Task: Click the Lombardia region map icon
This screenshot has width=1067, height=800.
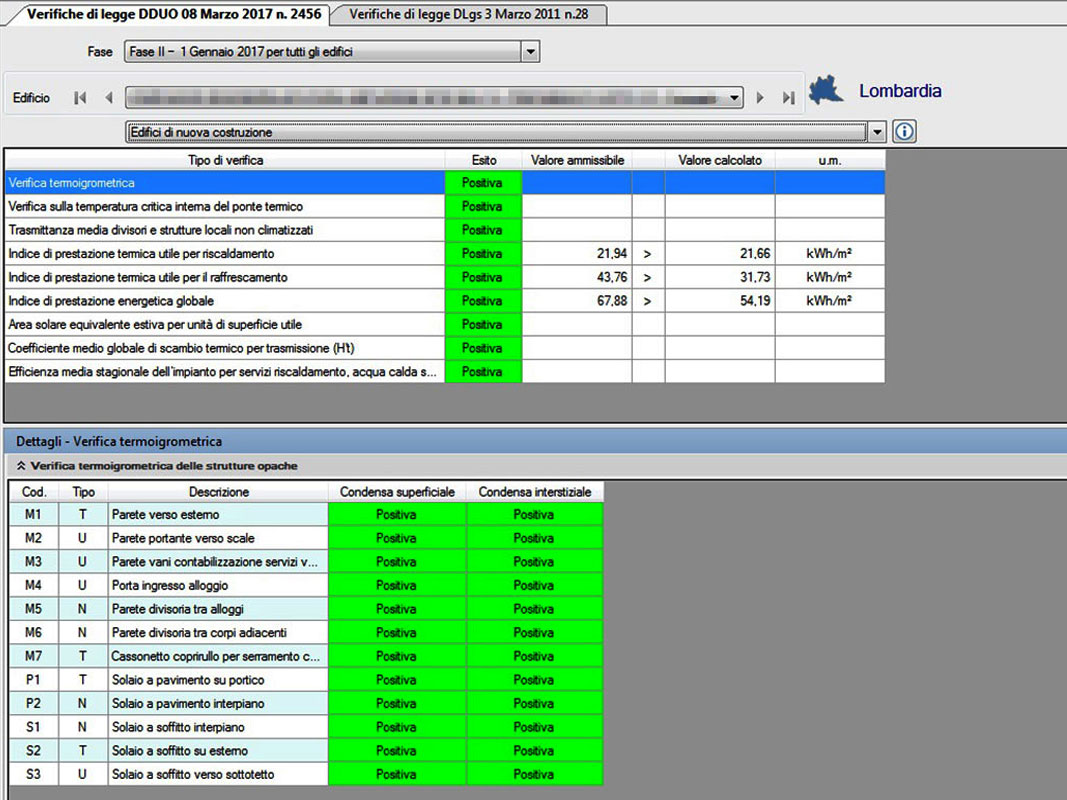Action: [827, 90]
